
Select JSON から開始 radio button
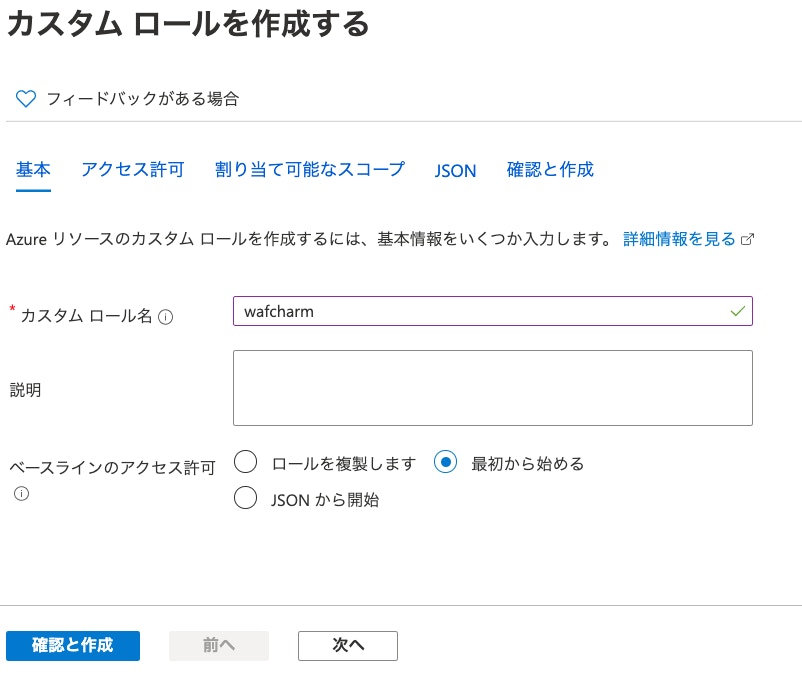[x=246, y=498]
